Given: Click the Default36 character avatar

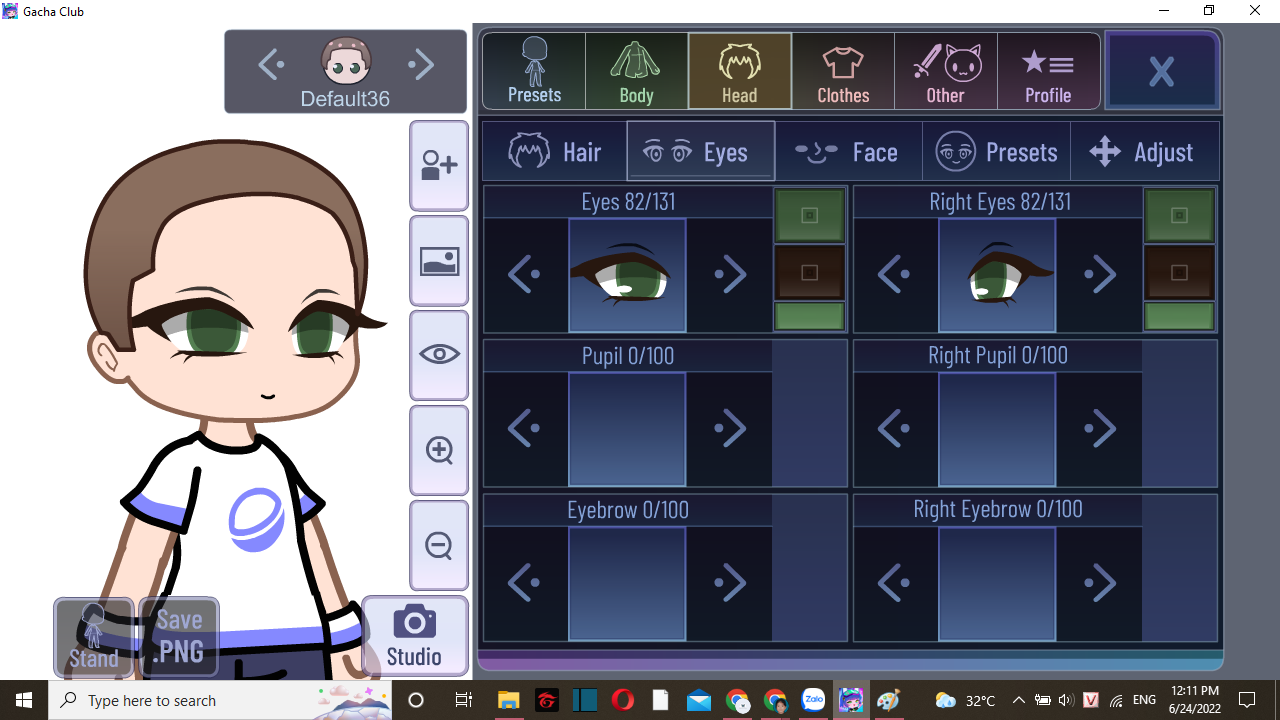Looking at the screenshot, I should 346,62.
